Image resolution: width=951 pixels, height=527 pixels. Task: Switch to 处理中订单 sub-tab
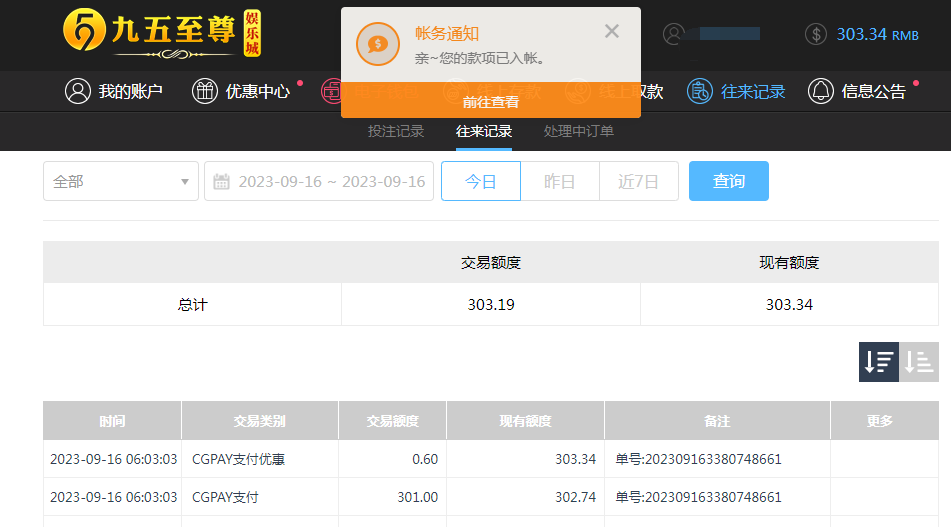[x=579, y=131]
